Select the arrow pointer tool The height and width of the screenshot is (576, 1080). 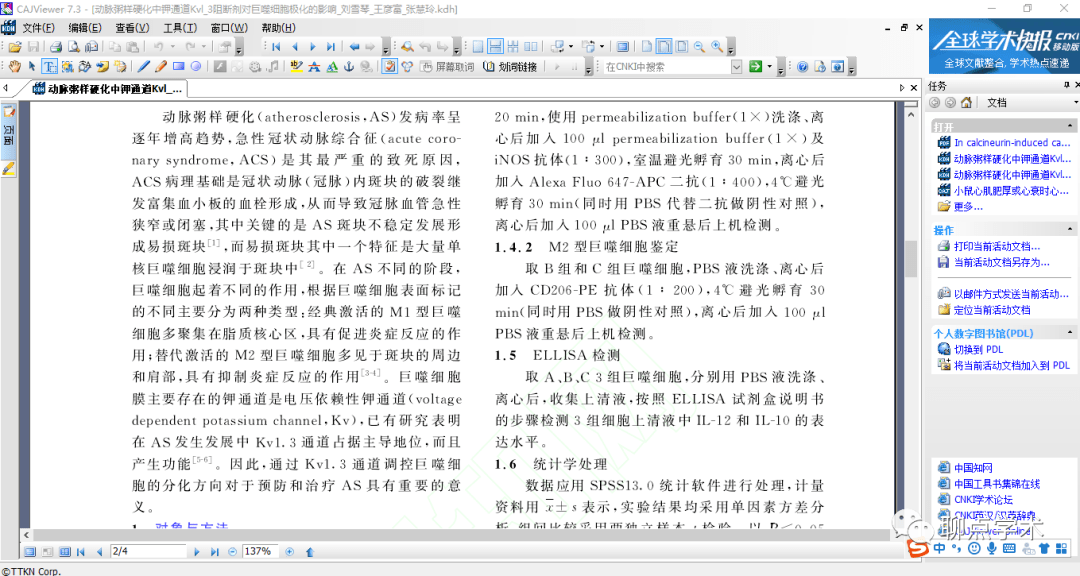pyautogui.click(x=32, y=67)
